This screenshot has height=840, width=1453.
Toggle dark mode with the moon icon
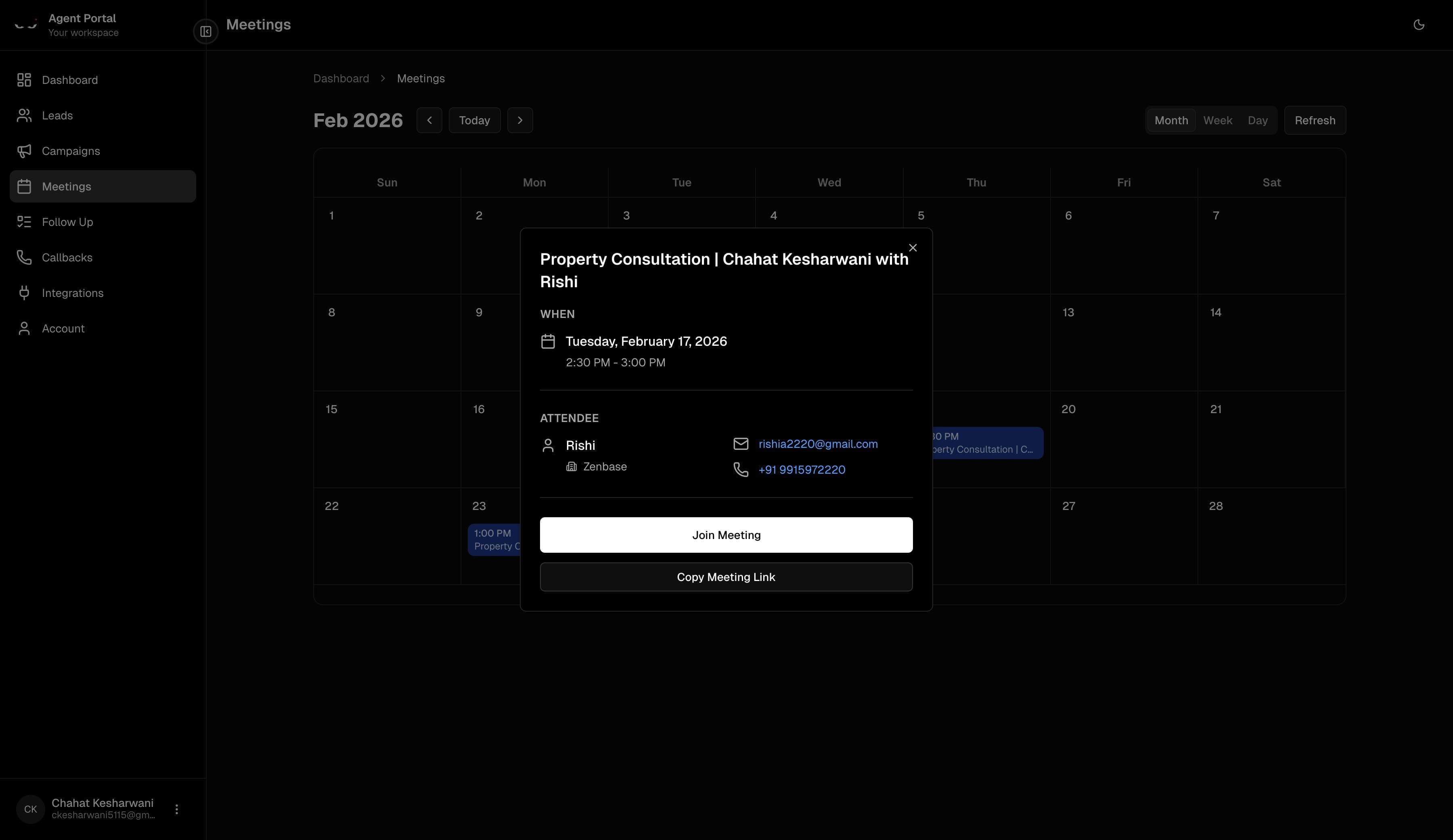tap(1419, 24)
